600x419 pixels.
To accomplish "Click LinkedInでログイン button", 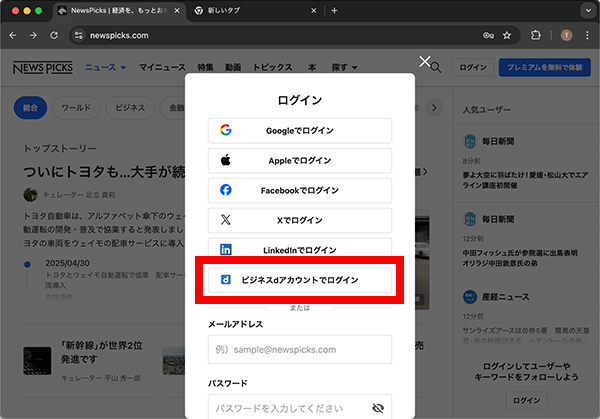I will pos(300,248).
